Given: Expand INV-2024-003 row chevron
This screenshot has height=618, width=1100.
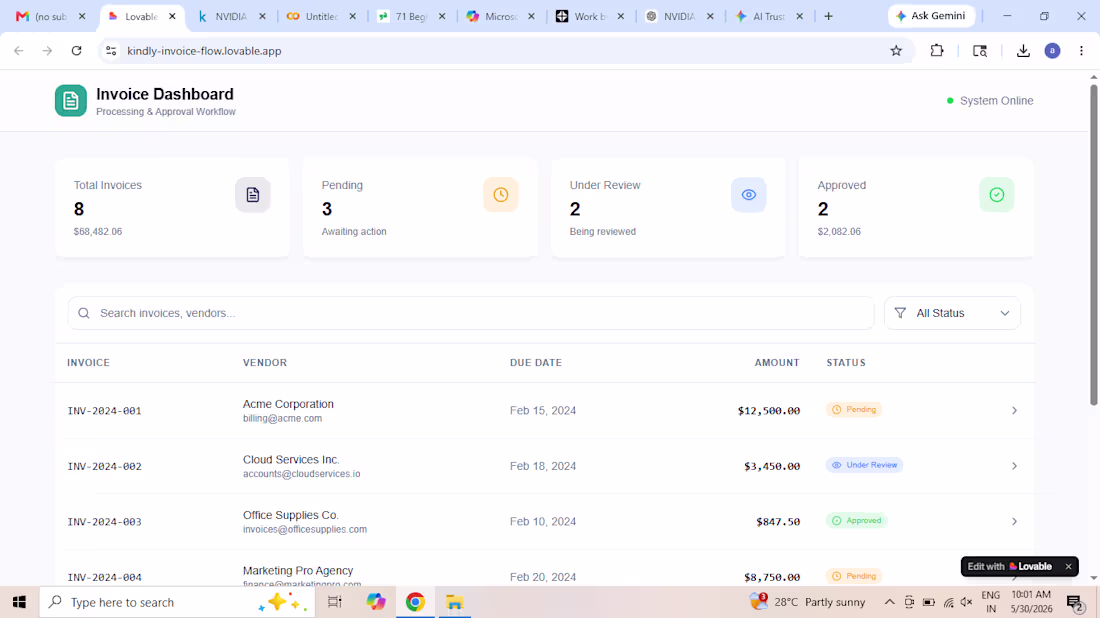Looking at the screenshot, I should point(1014,521).
